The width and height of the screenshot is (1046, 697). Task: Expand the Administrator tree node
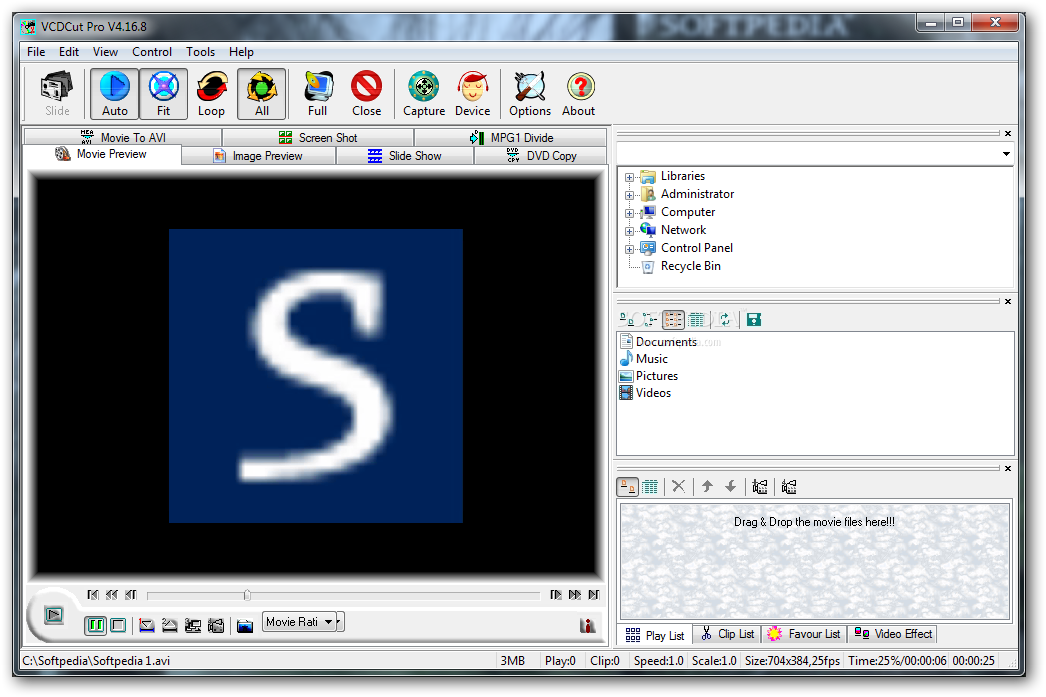coord(629,195)
